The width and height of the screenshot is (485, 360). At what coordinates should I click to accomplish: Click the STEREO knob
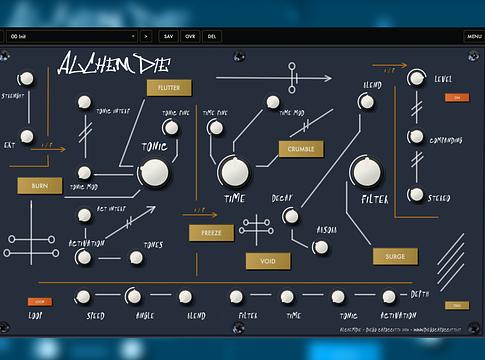click(x=416, y=194)
